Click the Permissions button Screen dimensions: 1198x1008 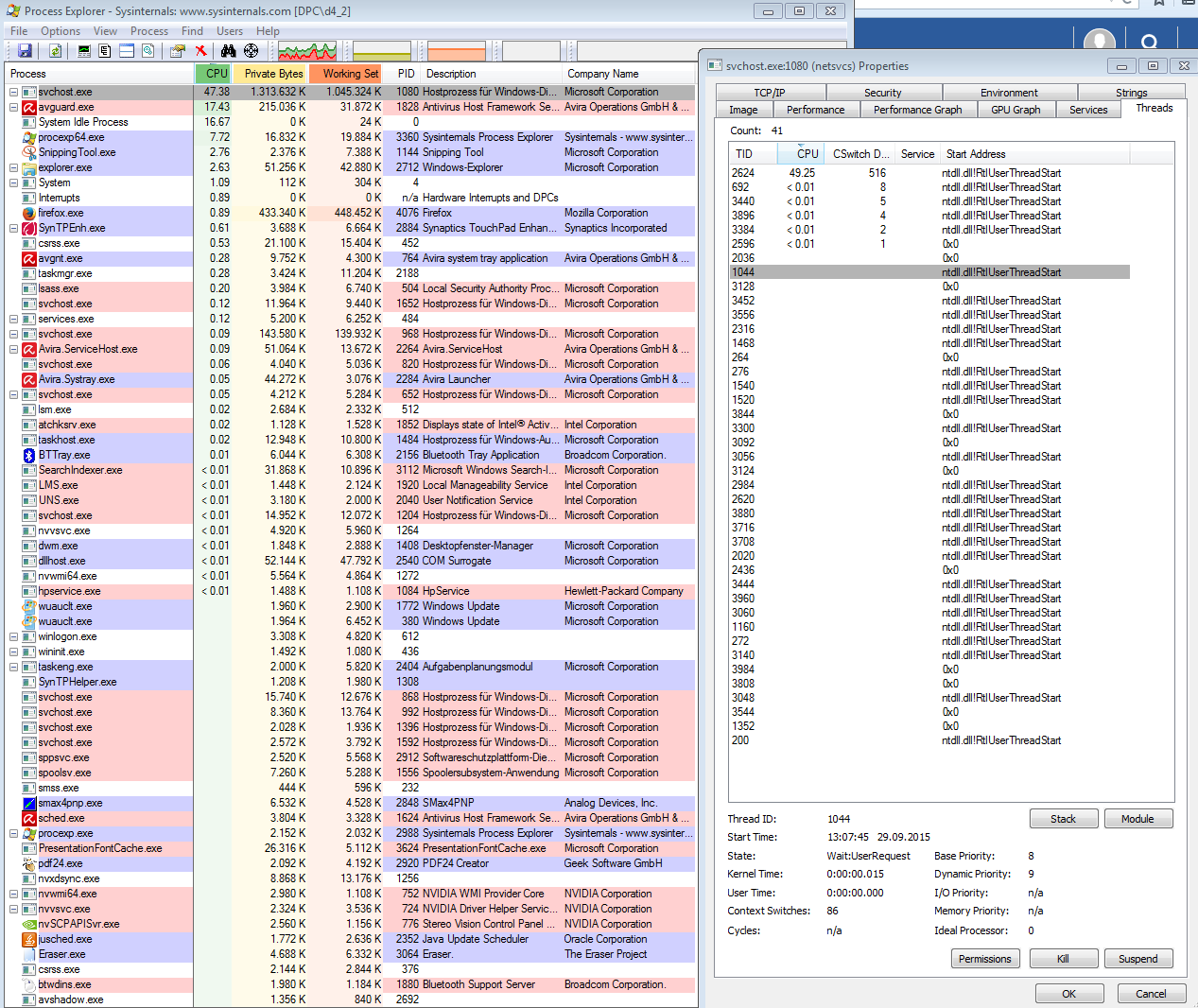[x=985, y=959]
